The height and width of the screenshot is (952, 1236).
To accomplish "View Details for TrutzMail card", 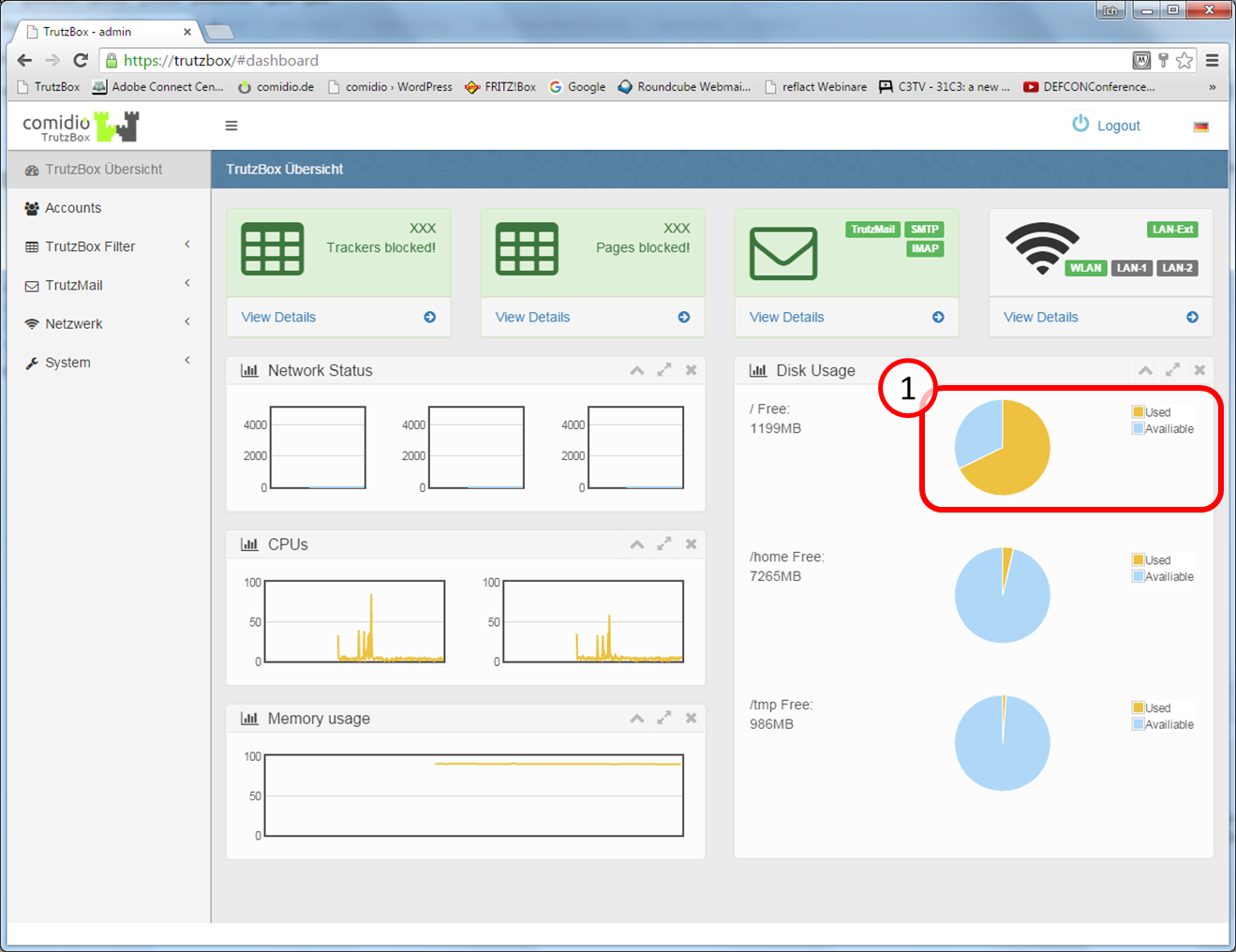I will (x=847, y=318).
